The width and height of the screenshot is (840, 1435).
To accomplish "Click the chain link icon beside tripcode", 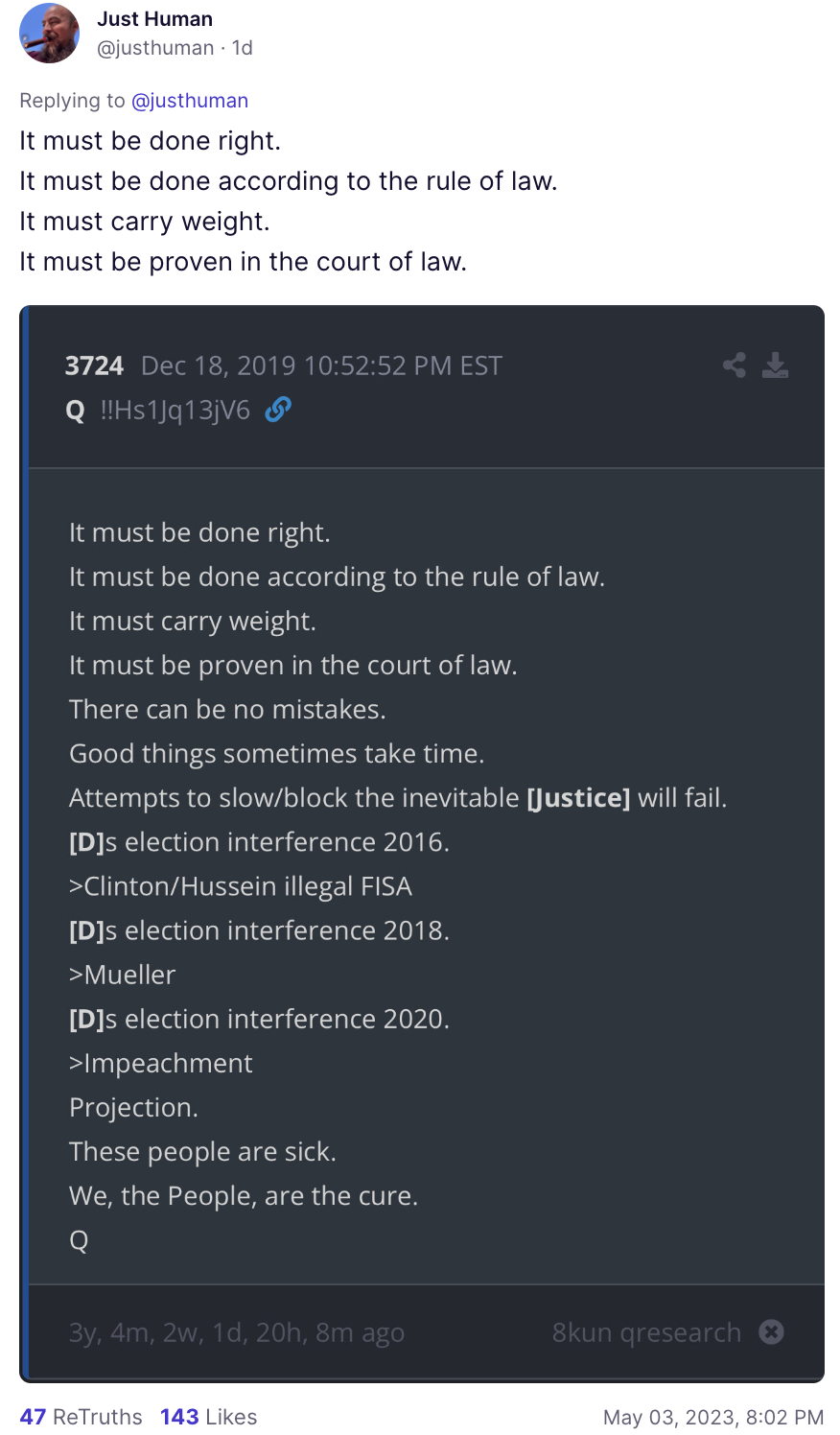I will point(278,411).
